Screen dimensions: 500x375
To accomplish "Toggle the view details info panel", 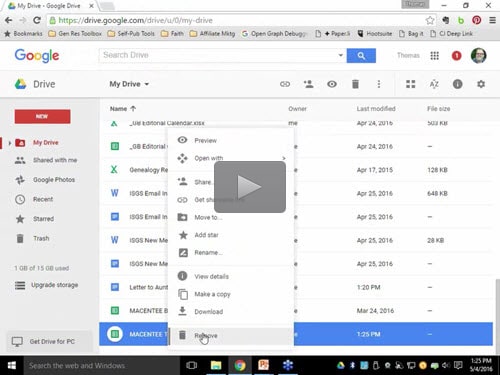I will [457, 84].
